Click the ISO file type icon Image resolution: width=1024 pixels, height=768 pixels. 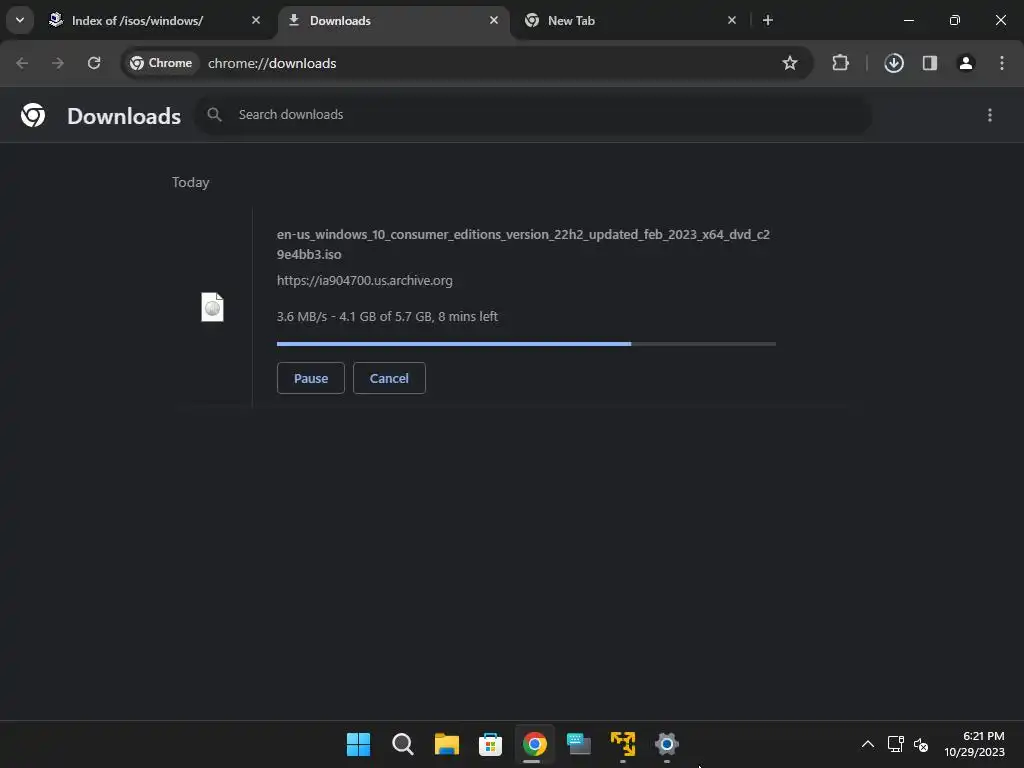click(x=212, y=307)
